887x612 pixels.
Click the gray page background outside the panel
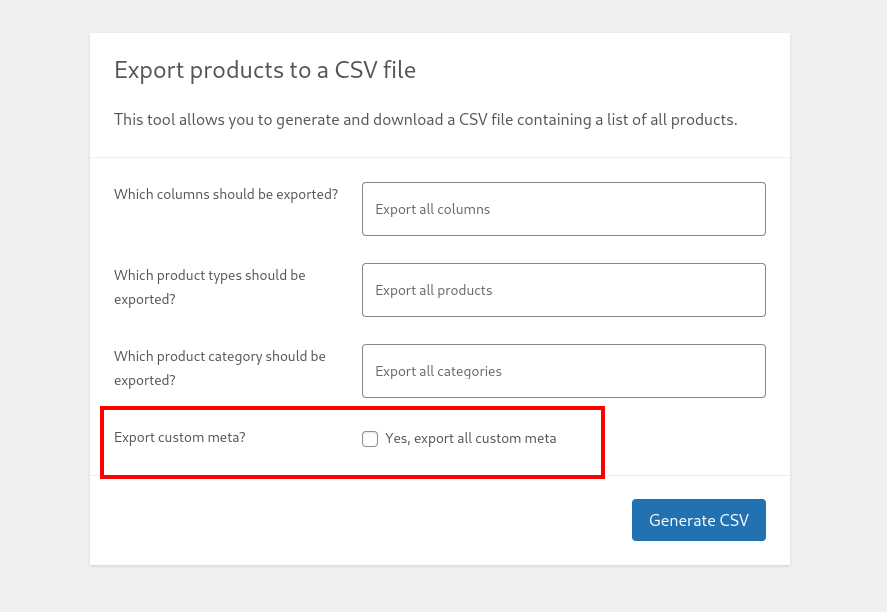pos(44,305)
